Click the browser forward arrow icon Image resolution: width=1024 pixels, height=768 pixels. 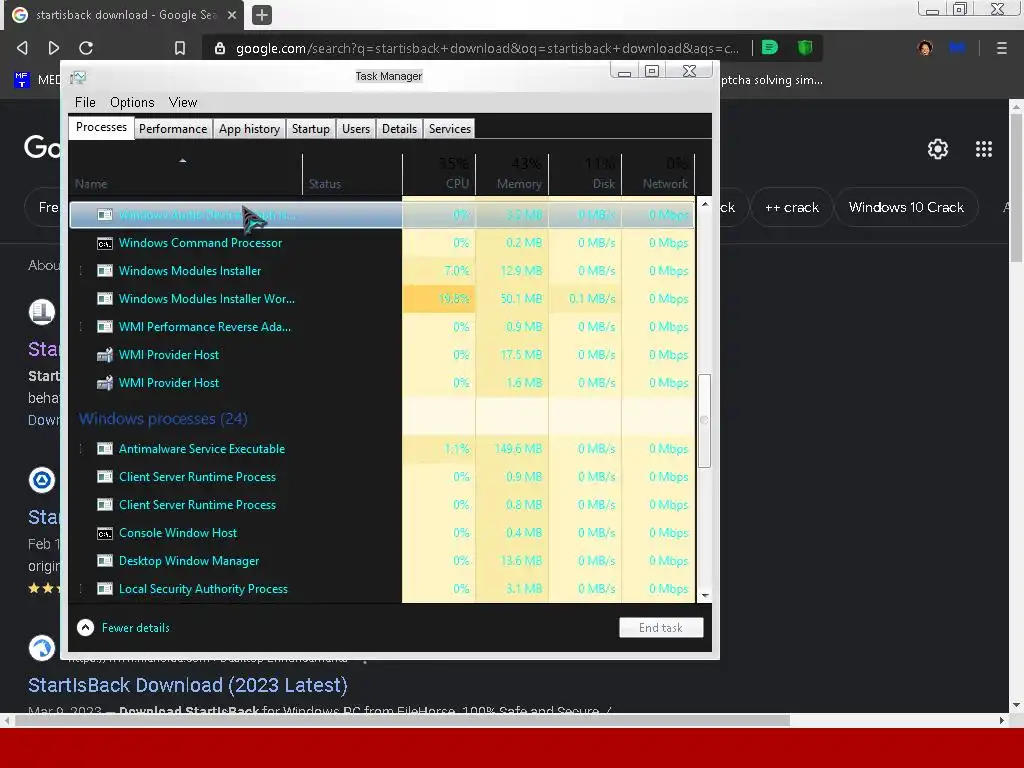[x=54, y=48]
